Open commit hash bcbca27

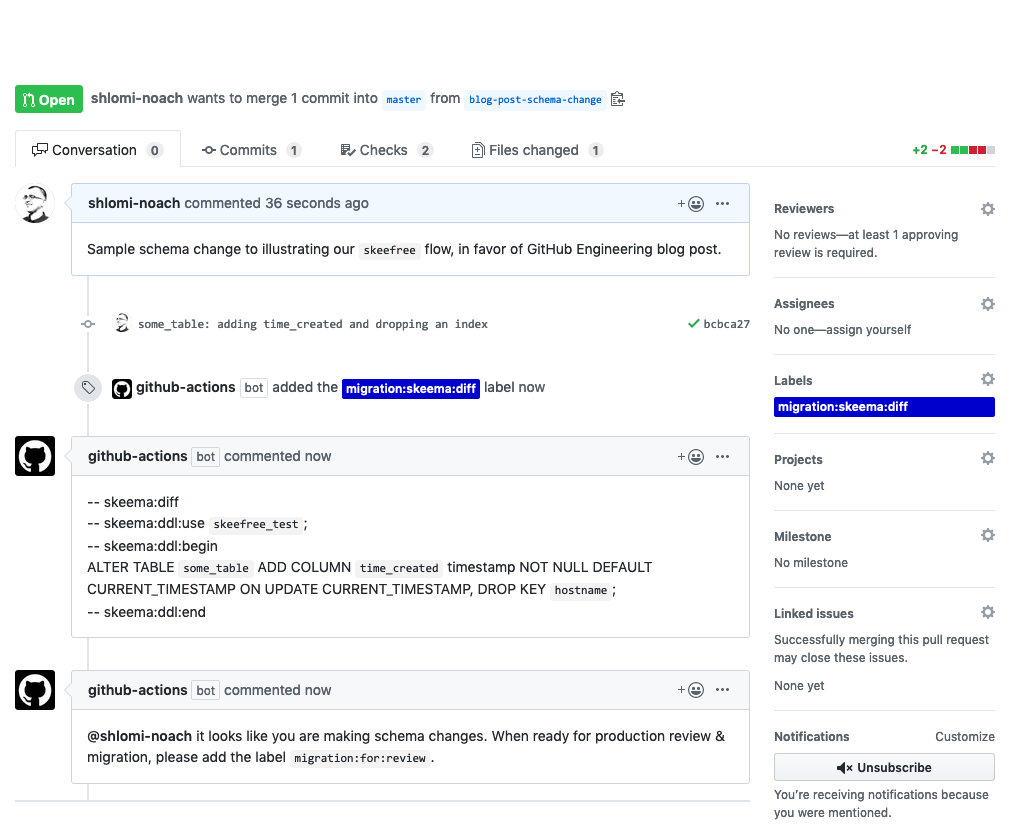[726, 324]
